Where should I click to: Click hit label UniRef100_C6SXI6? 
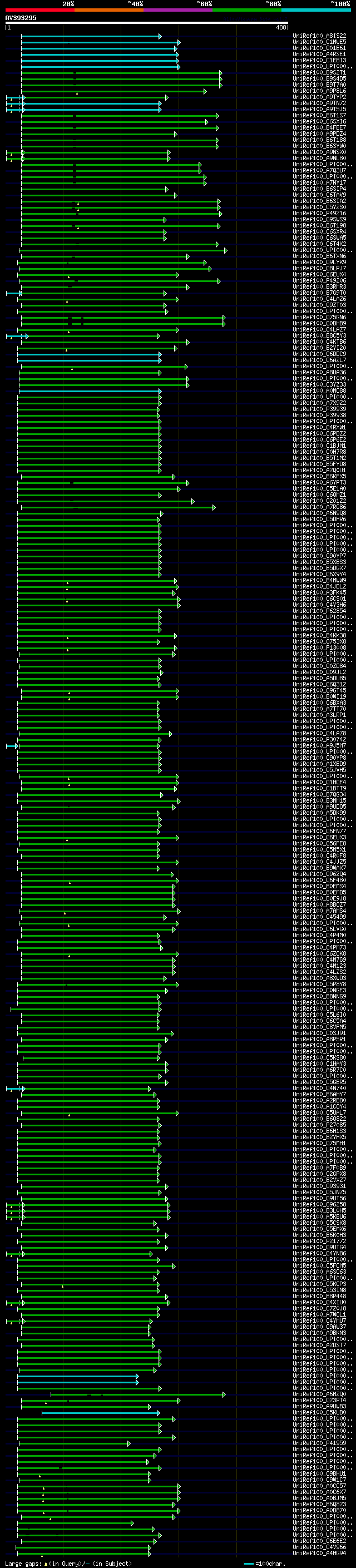point(319,121)
